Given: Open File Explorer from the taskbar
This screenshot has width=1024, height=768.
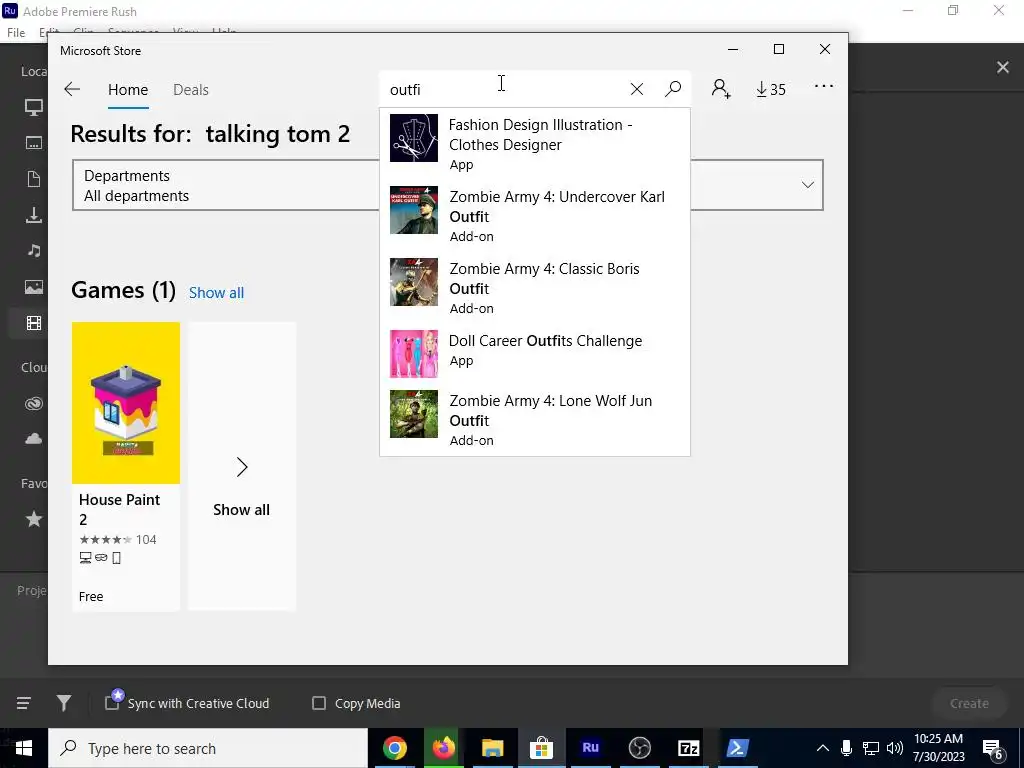Looking at the screenshot, I should point(493,748).
